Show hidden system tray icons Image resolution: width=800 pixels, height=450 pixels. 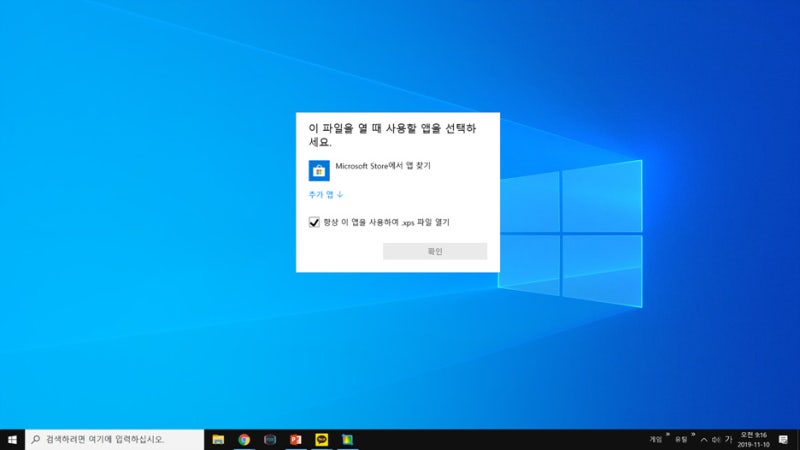click(704, 439)
